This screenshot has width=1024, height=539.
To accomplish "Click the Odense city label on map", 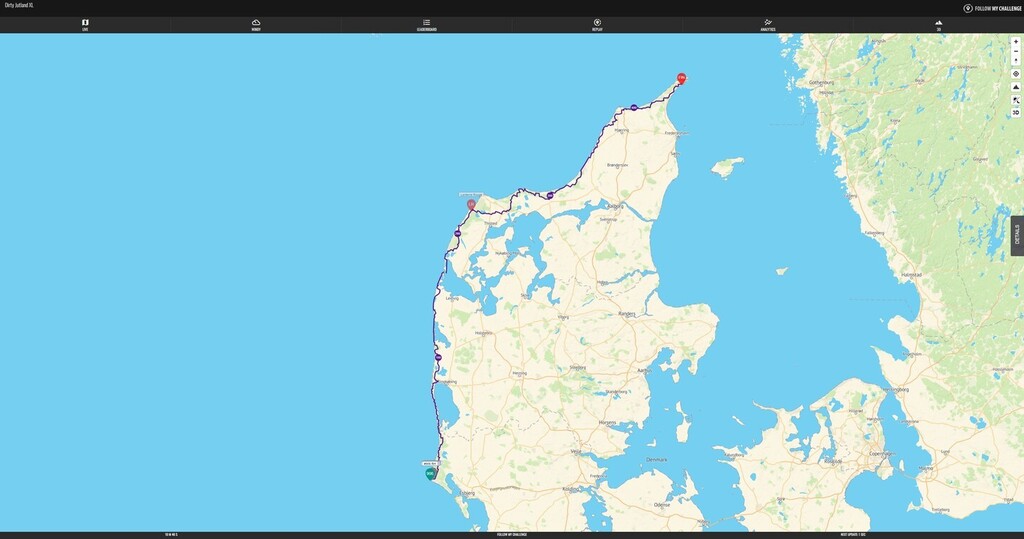I will [x=662, y=505].
